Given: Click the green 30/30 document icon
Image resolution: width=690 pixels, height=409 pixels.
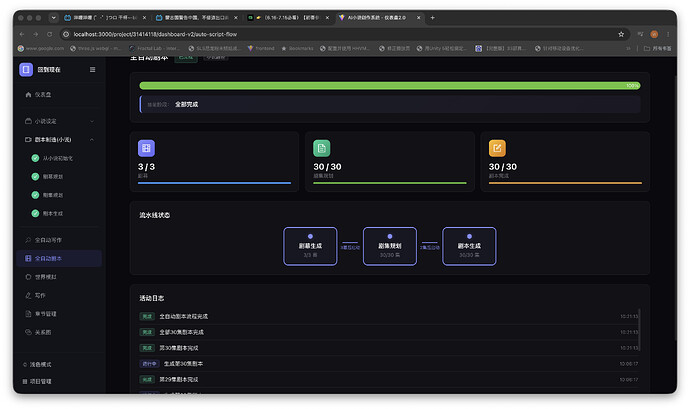Looking at the screenshot, I should click(322, 148).
